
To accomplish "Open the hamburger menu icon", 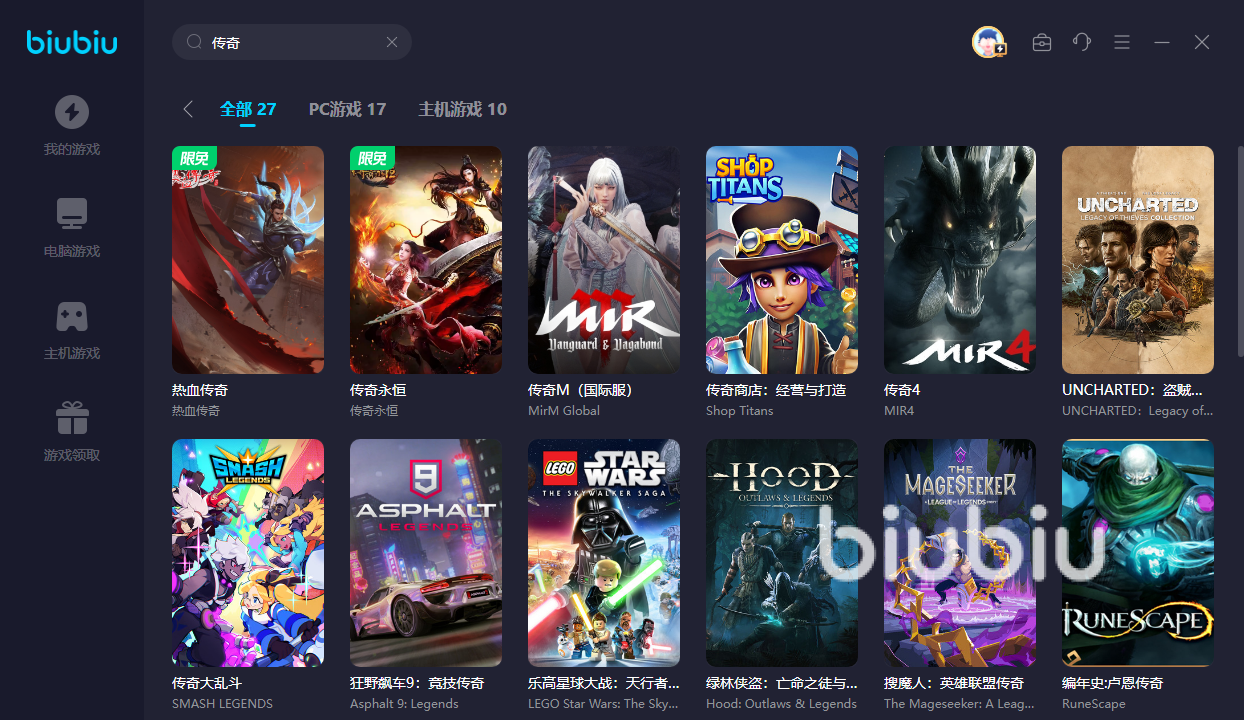I will [1122, 42].
